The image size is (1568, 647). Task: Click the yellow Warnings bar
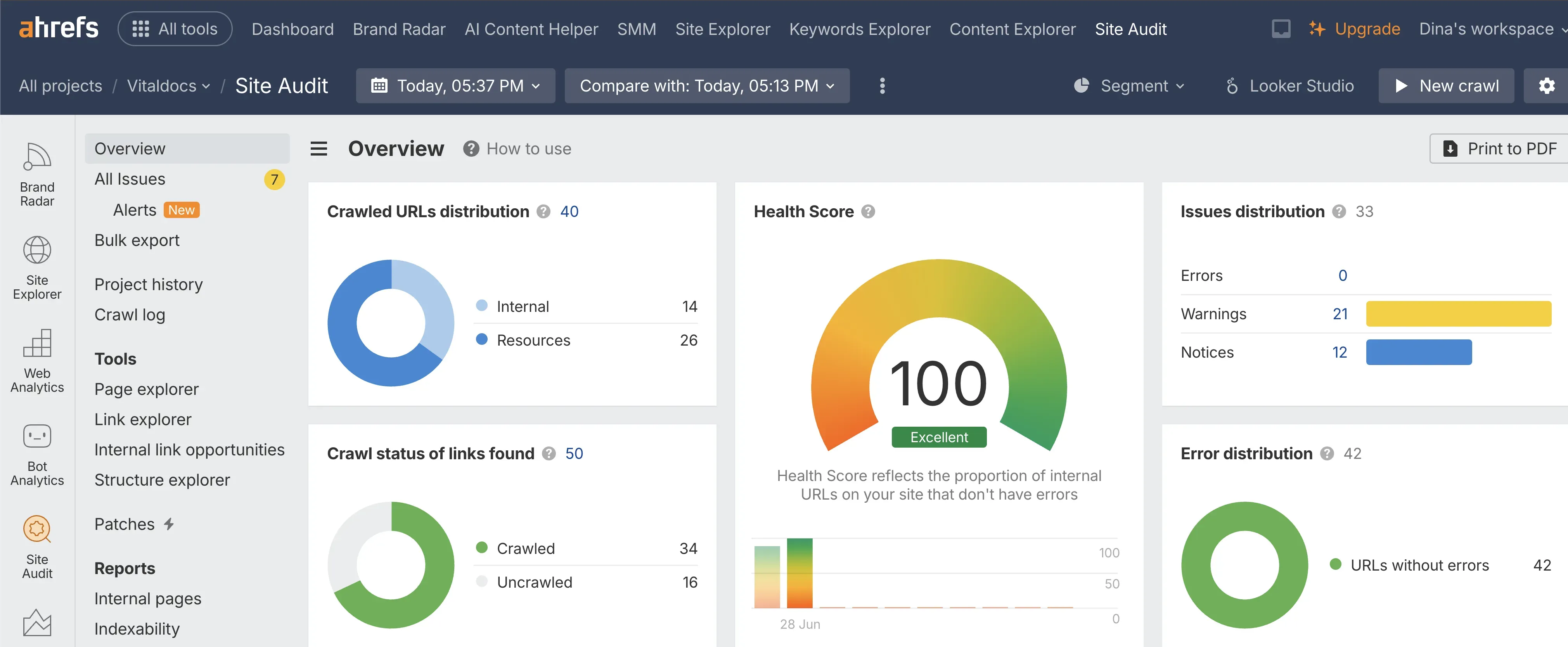(1459, 314)
